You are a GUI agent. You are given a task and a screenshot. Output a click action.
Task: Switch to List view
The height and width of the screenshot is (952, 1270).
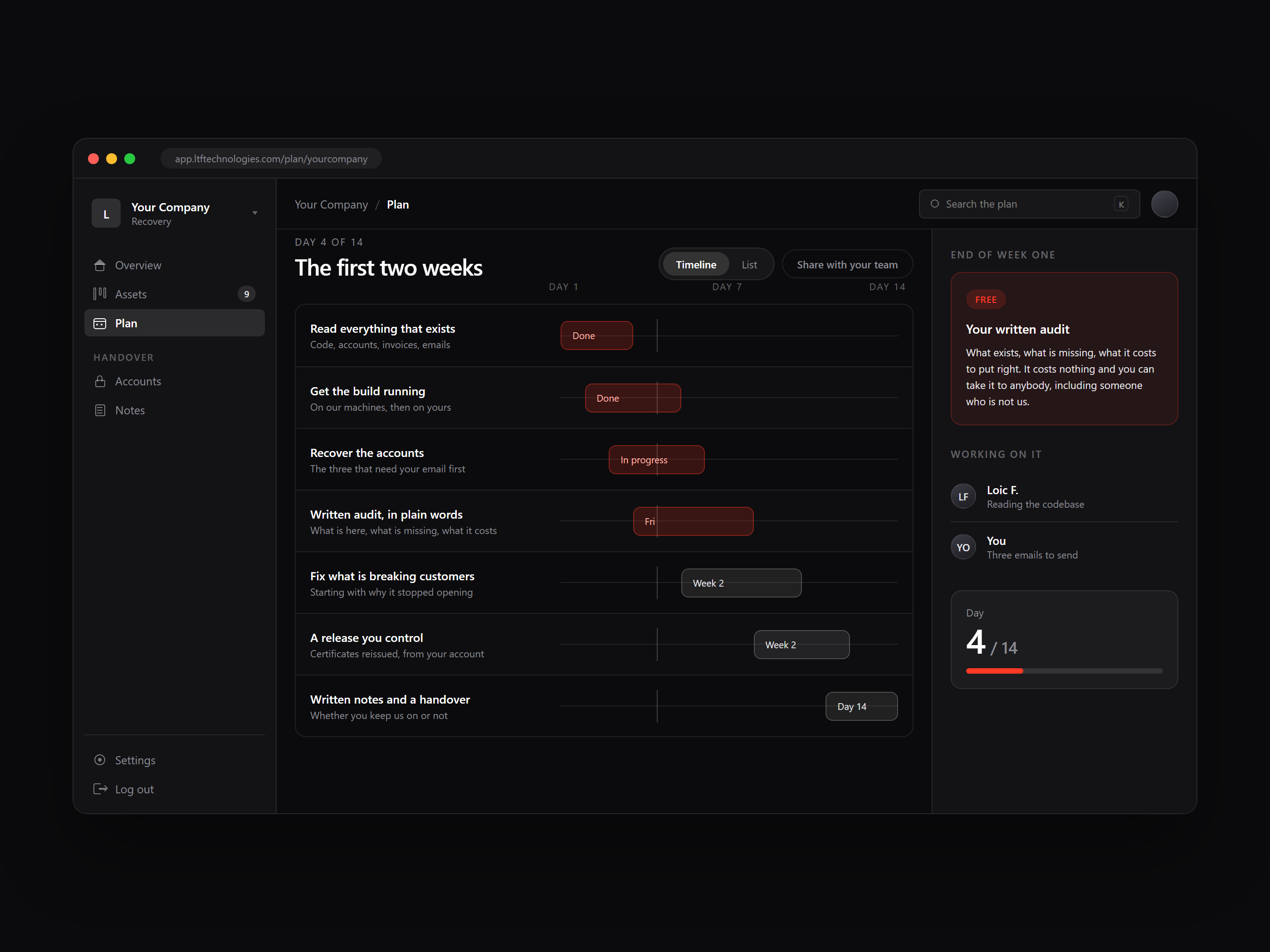[x=749, y=265]
